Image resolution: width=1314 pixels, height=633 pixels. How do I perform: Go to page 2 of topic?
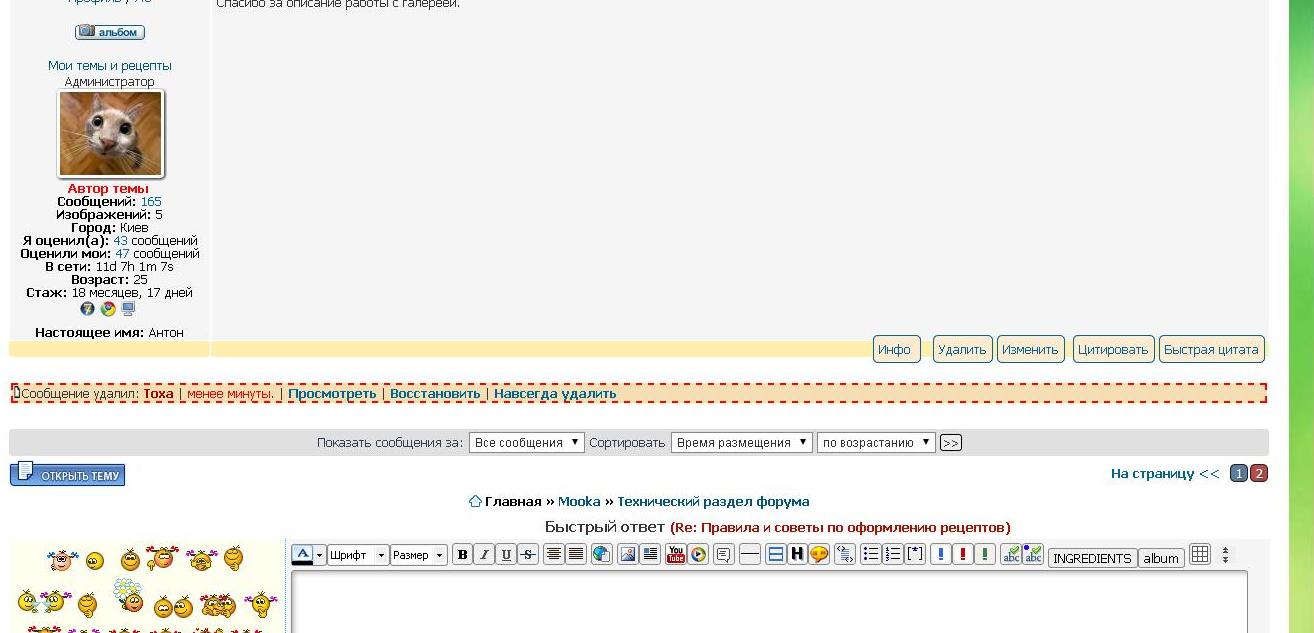coord(1259,474)
